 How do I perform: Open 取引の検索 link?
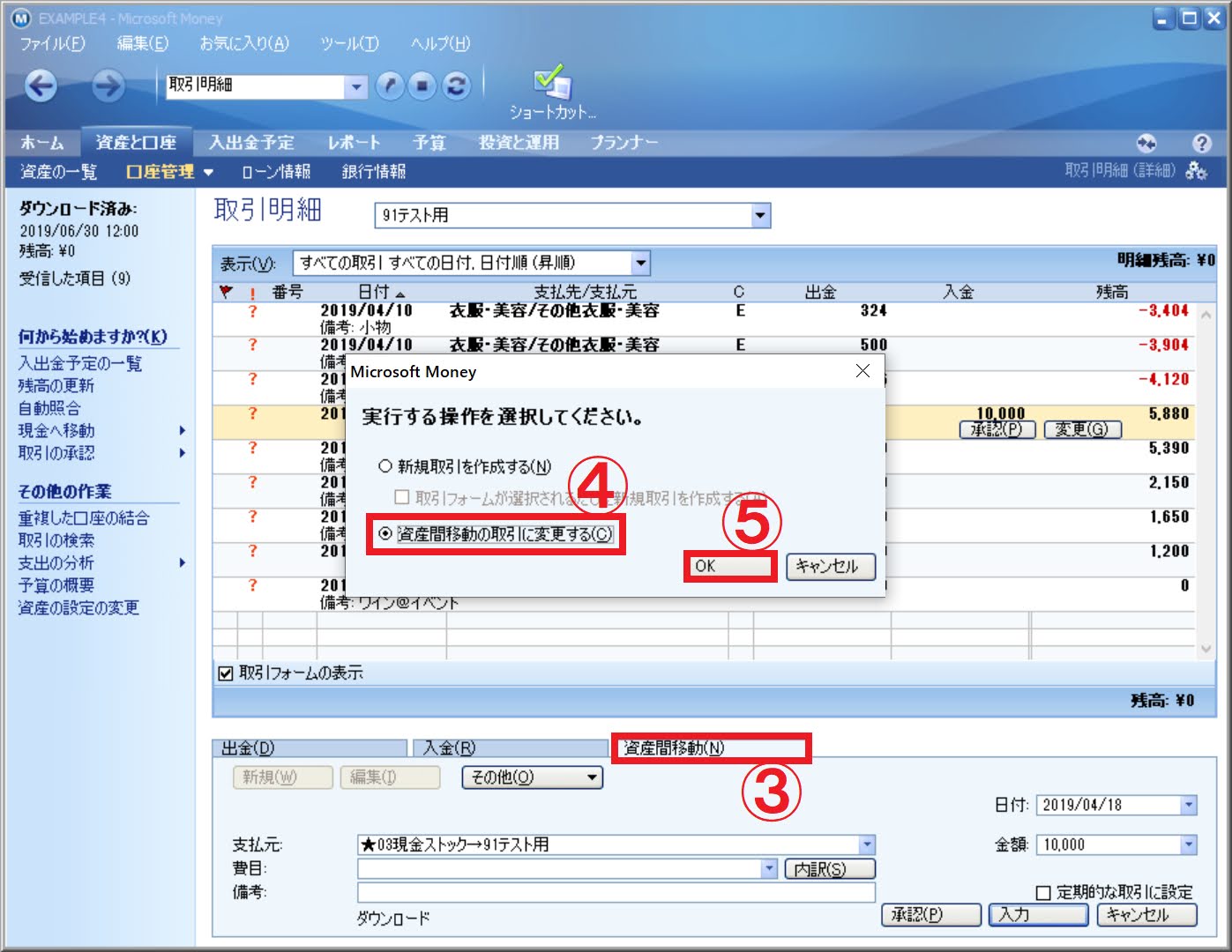point(56,540)
